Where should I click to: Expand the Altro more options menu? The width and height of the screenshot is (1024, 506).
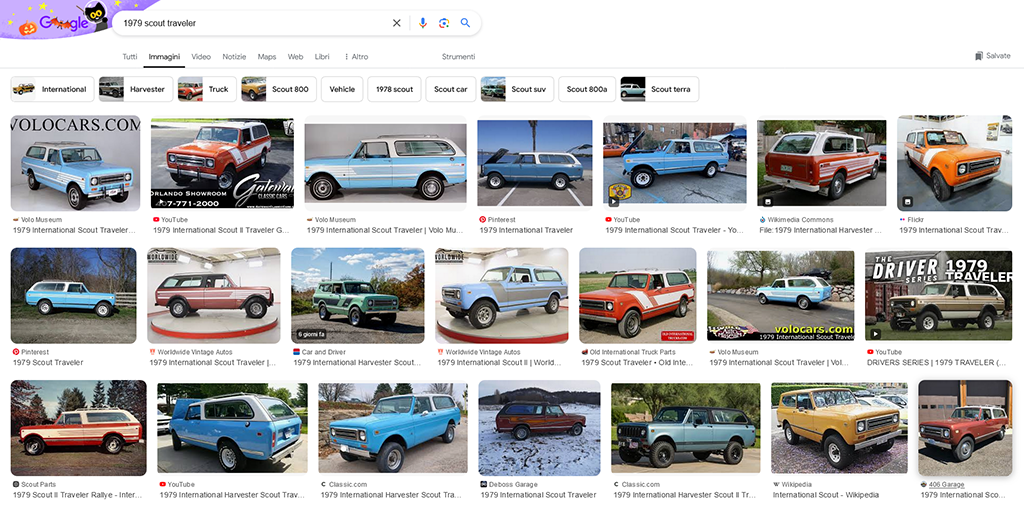[x=356, y=57]
